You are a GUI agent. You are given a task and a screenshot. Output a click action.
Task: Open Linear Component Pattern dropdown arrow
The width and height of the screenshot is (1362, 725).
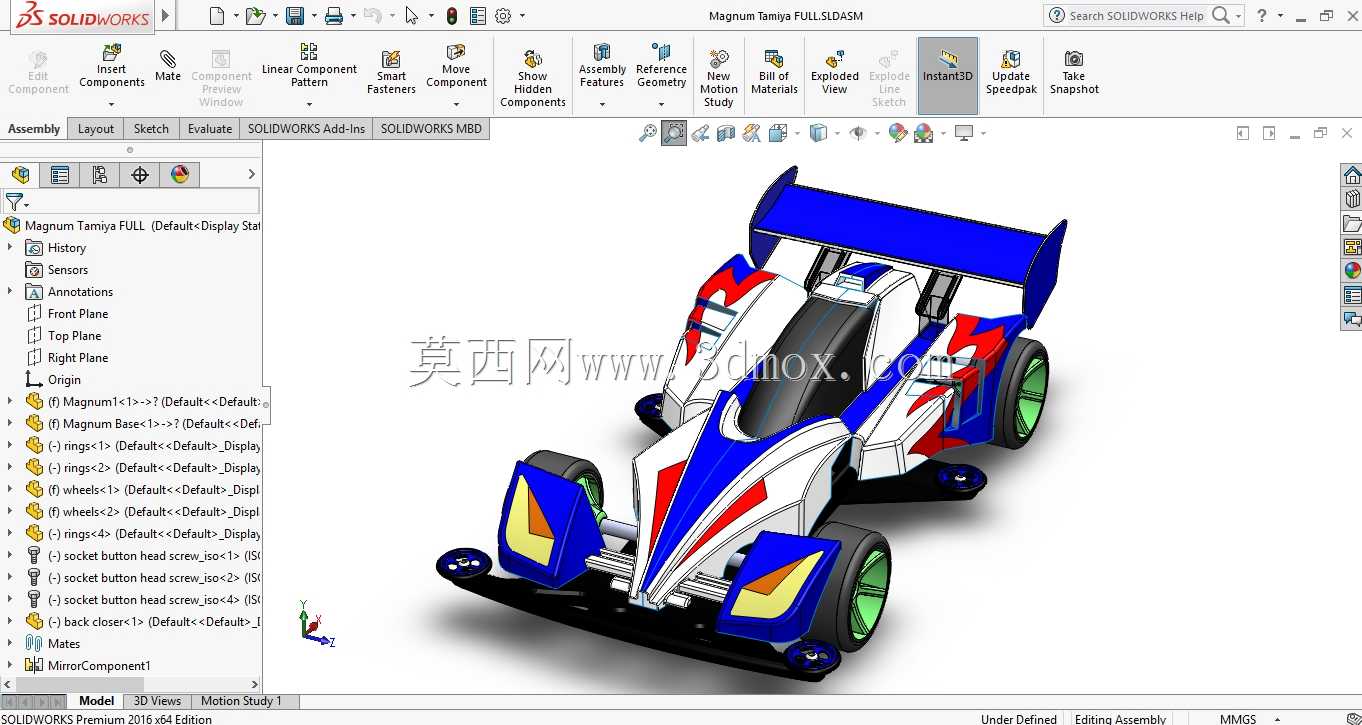309,104
